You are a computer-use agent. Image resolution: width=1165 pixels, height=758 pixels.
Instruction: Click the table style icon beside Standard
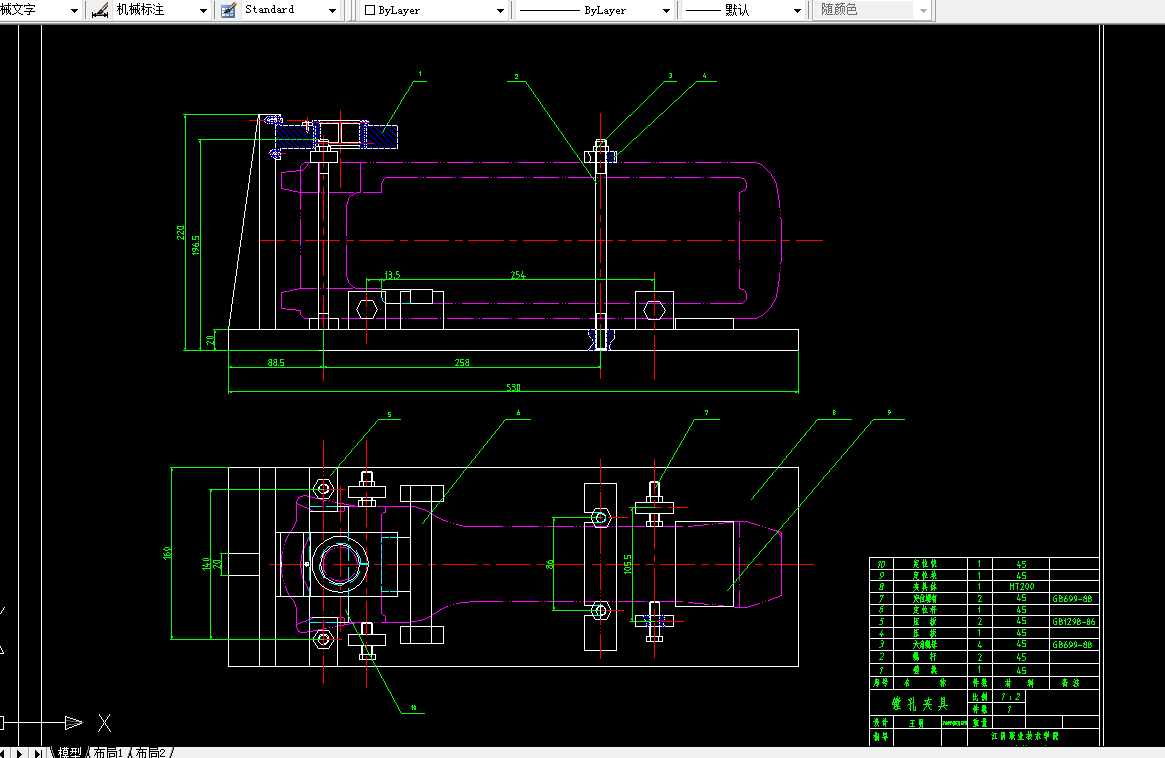point(229,10)
